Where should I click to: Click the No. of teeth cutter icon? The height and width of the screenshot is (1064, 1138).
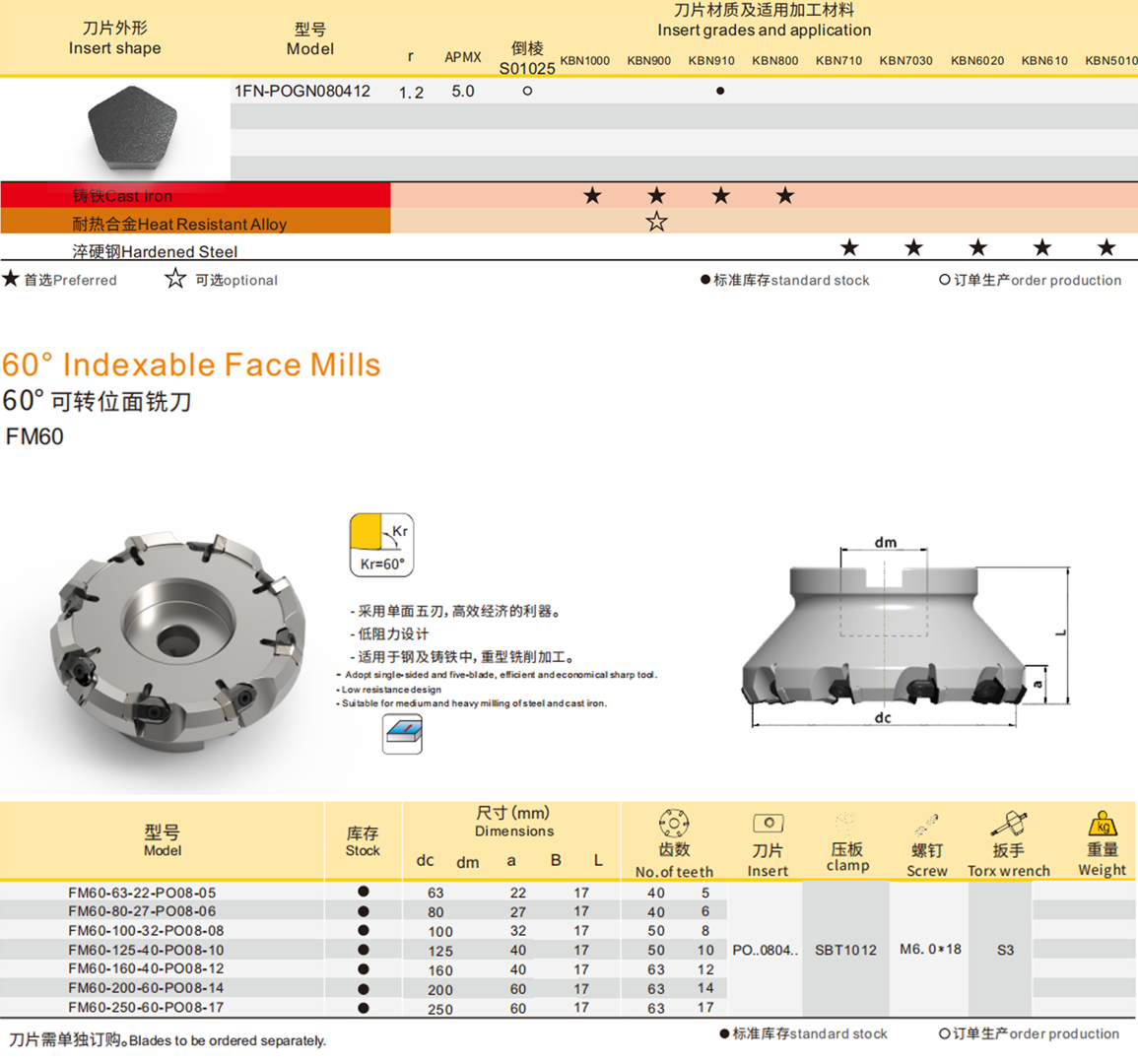pos(673,823)
